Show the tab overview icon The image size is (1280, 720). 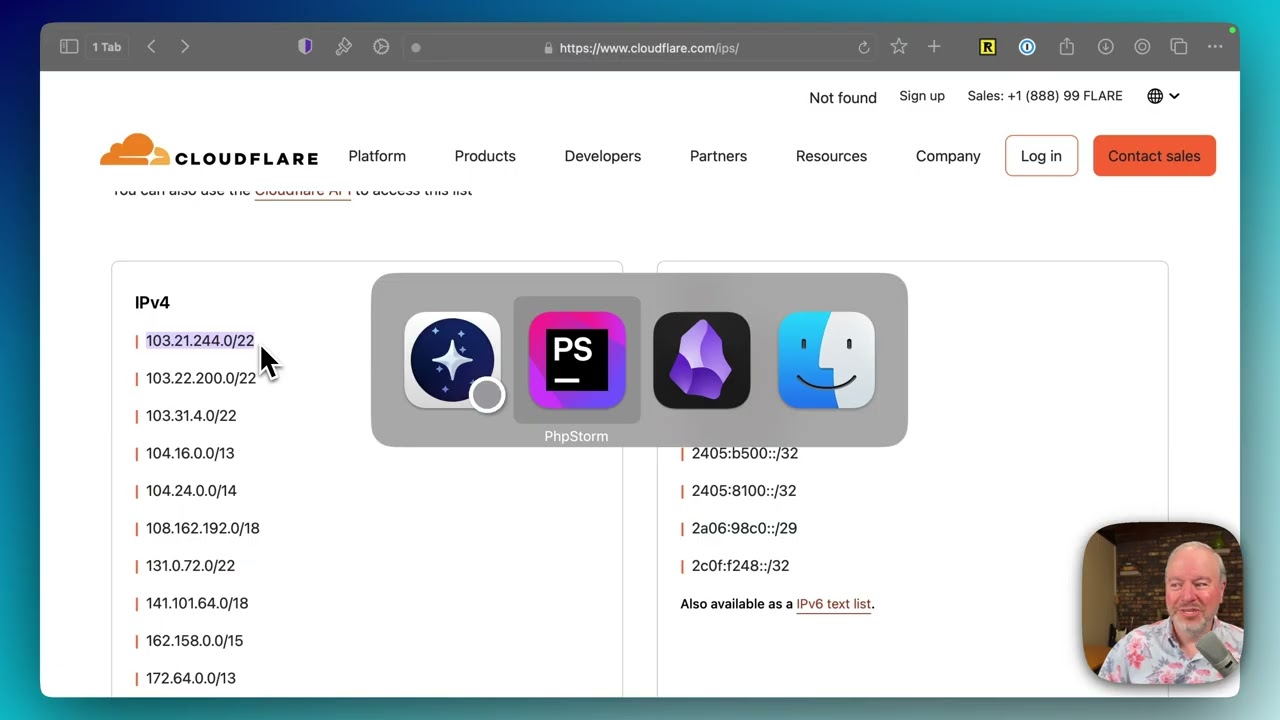[1179, 47]
